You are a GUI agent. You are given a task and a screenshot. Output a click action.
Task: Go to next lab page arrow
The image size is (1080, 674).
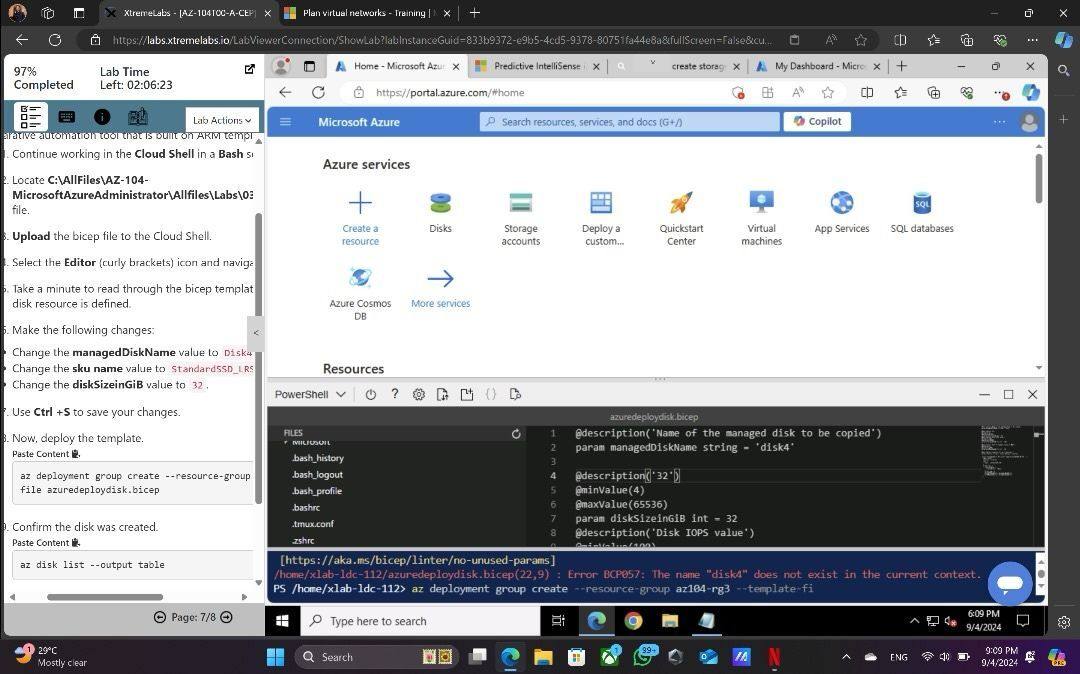(x=227, y=618)
